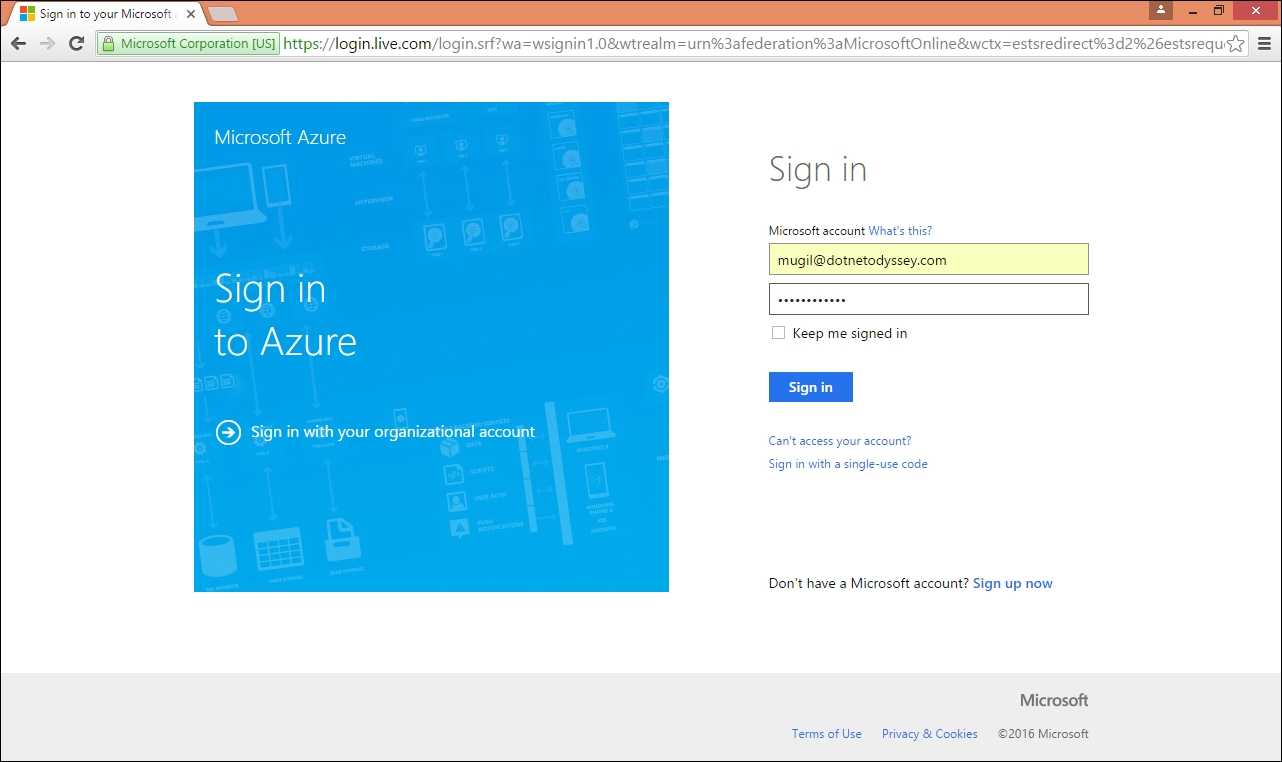Minimize the Chrome window
1282x762 pixels.
click(1190, 10)
